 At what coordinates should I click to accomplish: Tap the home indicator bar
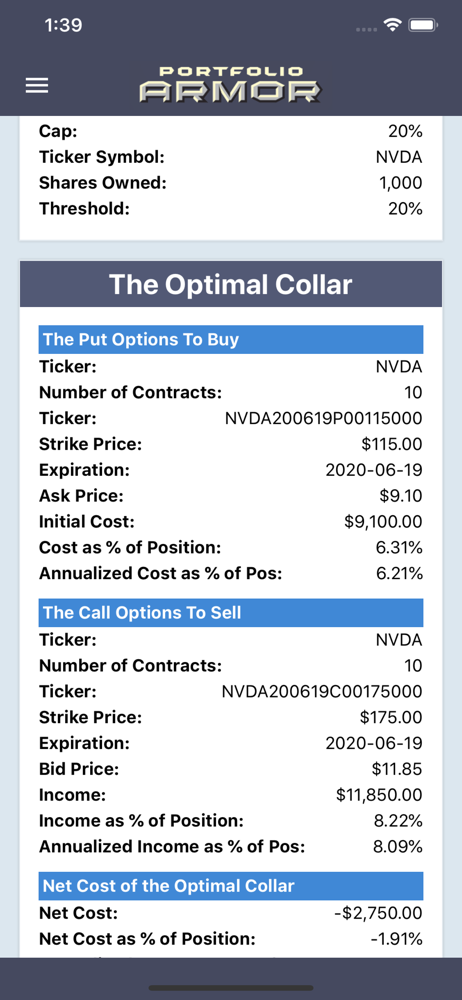click(231, 988)
